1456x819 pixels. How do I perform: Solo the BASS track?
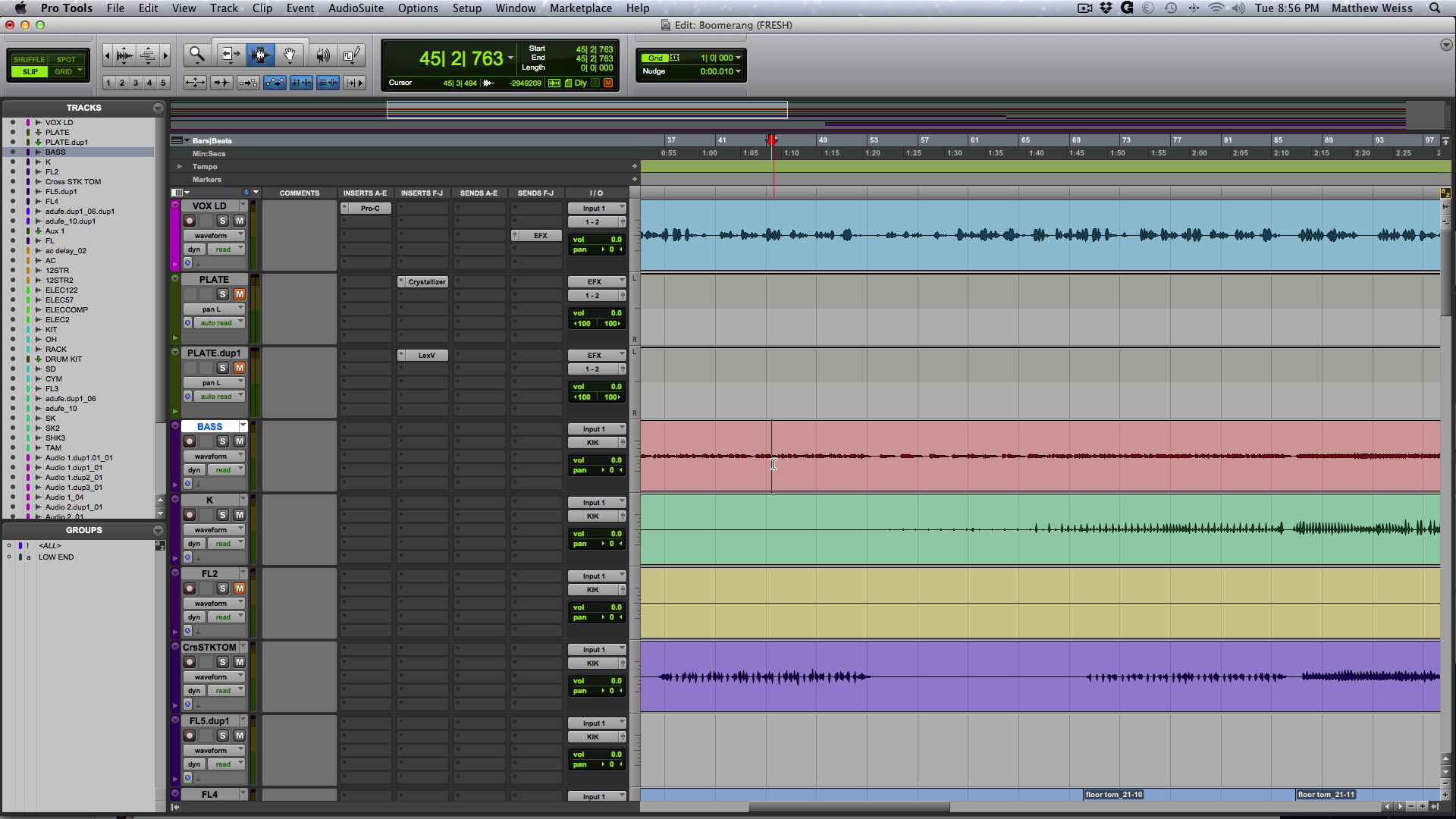pos(222,441)
